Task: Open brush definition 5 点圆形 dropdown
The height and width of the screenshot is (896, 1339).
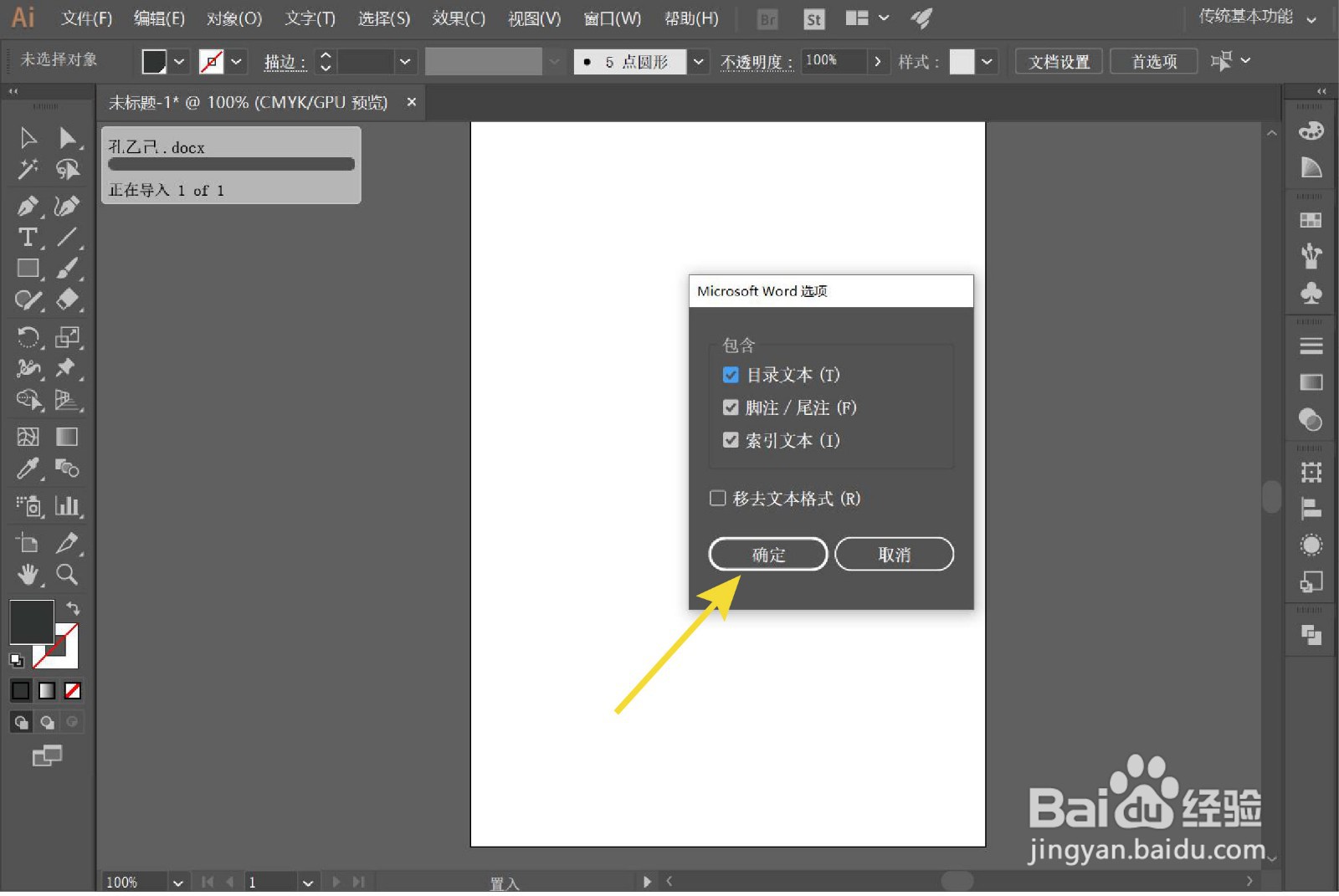Action: pyautogui.click(x=699, y=61)
